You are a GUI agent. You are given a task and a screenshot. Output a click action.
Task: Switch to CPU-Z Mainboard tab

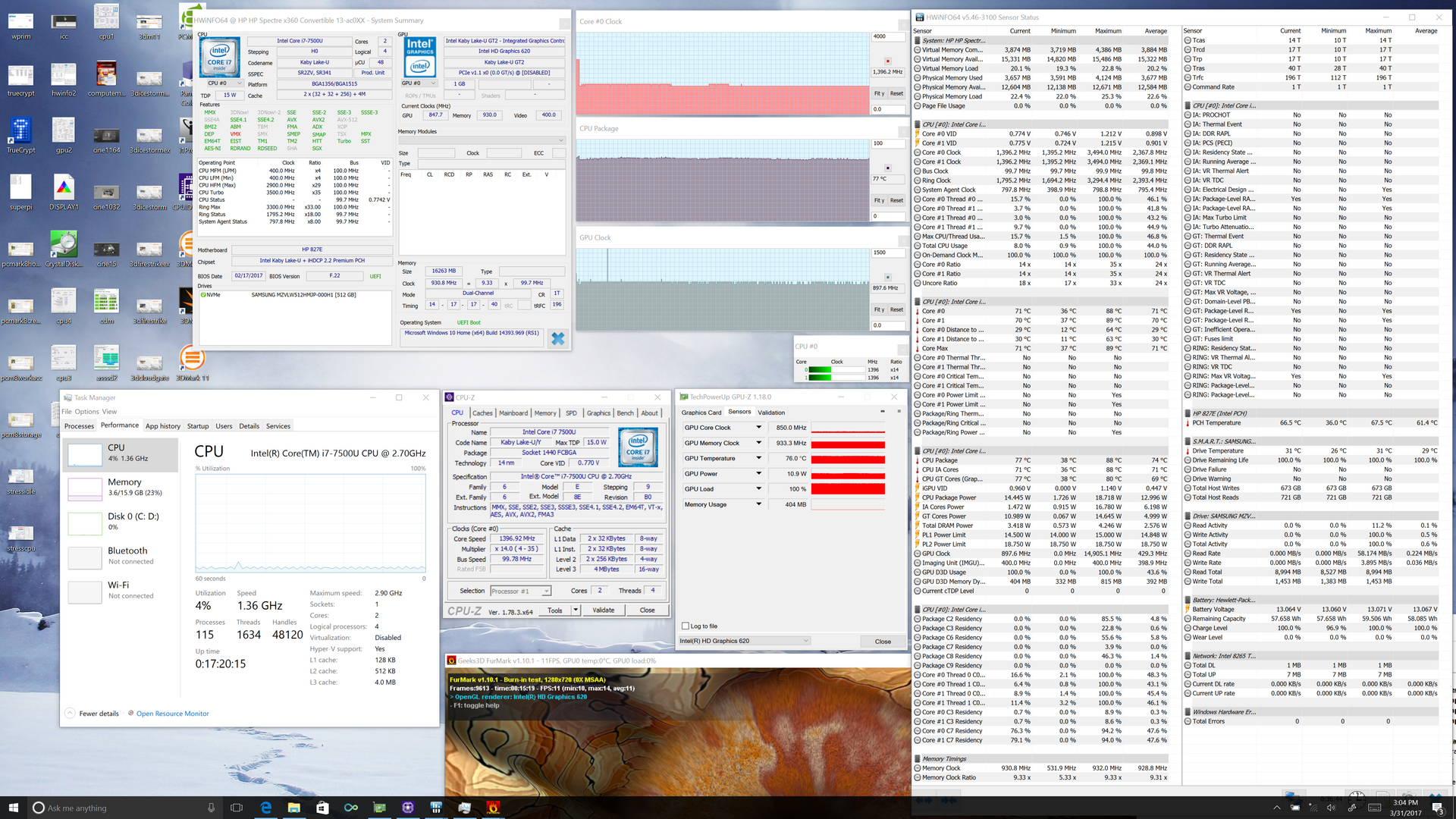tap(513, 413)
